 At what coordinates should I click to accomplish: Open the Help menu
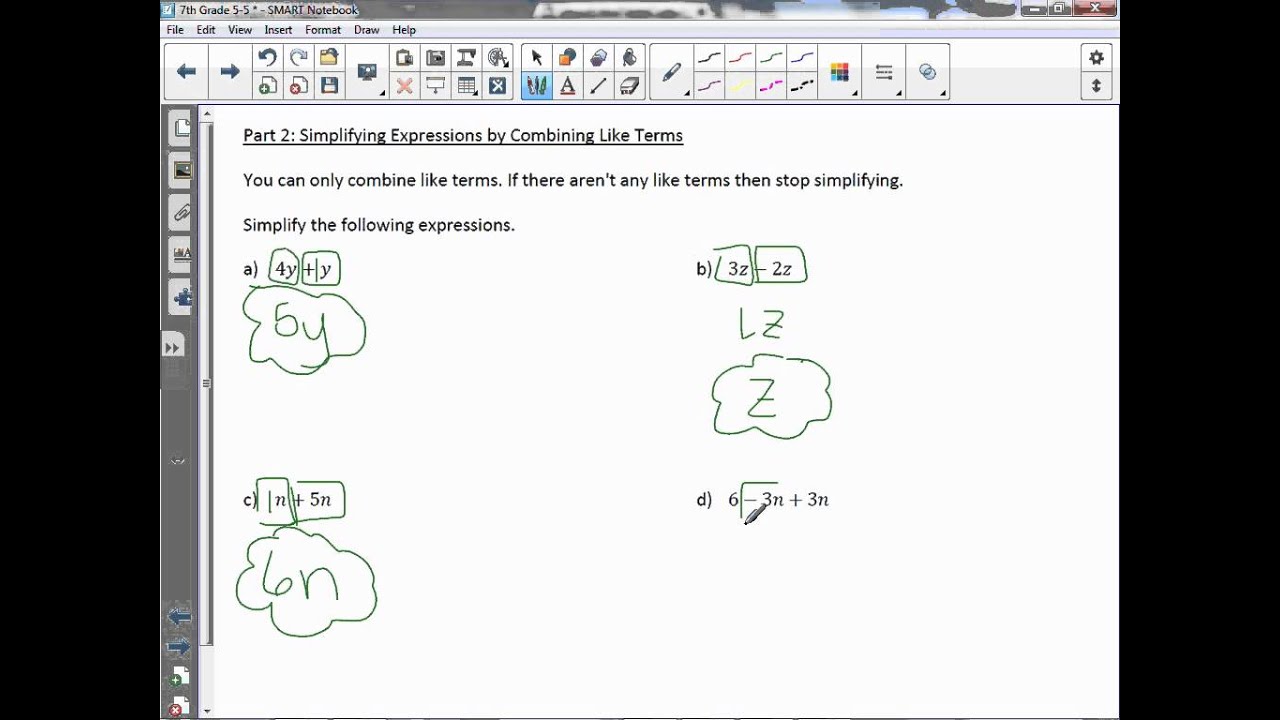(x=404, y=30)
